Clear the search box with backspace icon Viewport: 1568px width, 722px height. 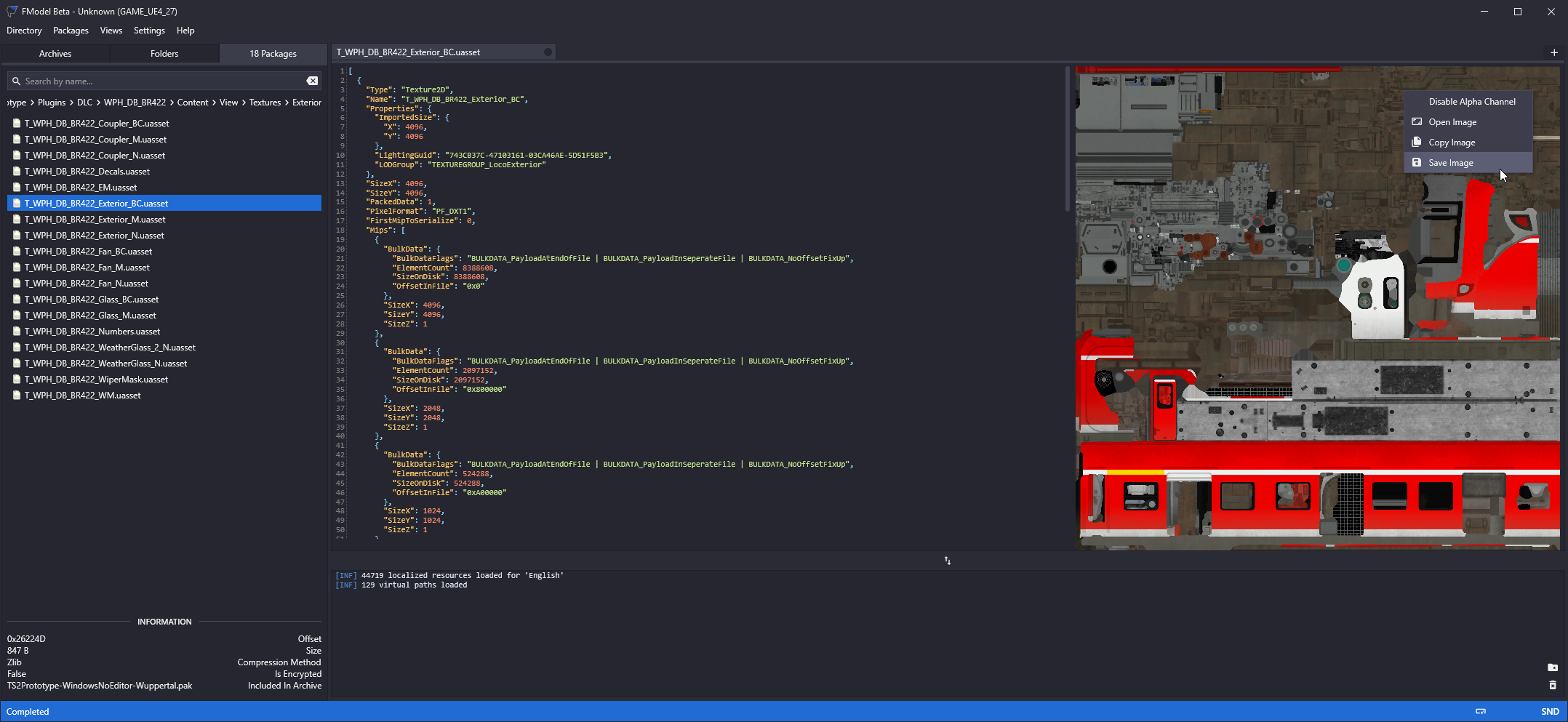point(312,81)
